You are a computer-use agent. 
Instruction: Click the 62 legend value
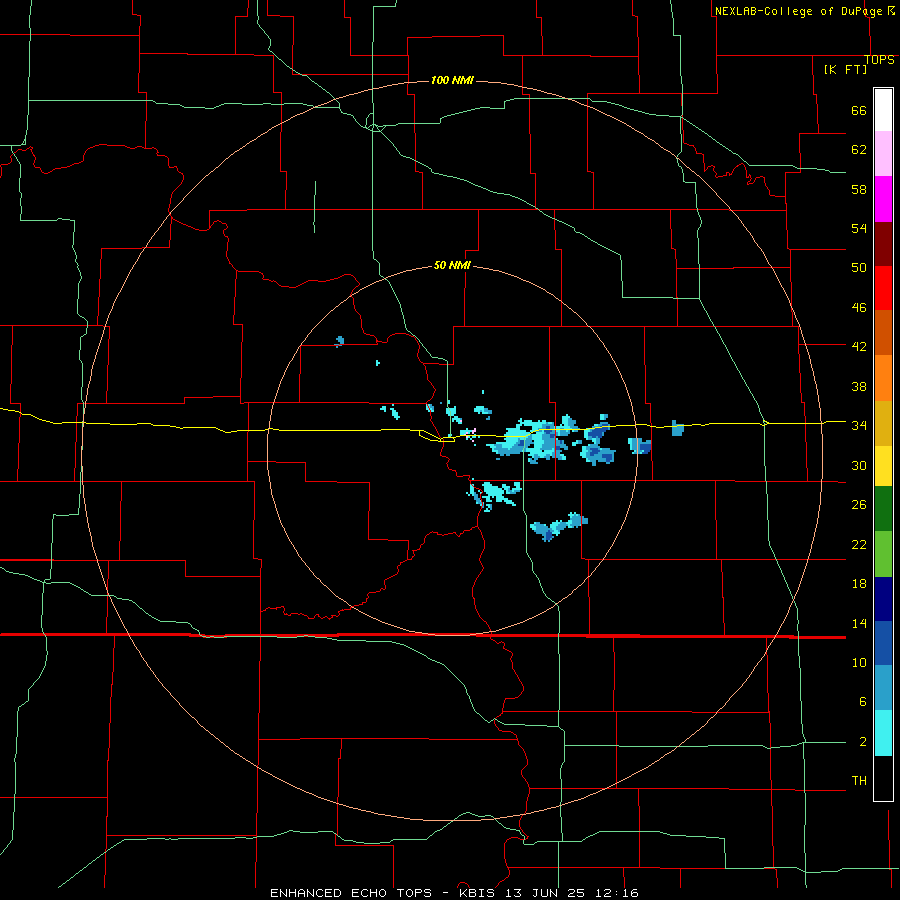(859, 150)
